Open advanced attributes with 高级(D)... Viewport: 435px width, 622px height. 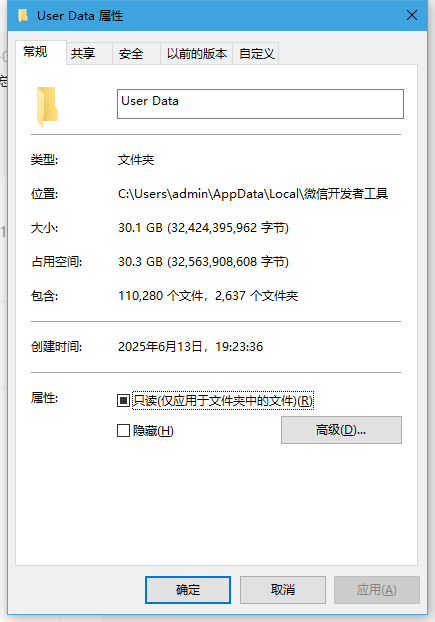pos(341,430)
